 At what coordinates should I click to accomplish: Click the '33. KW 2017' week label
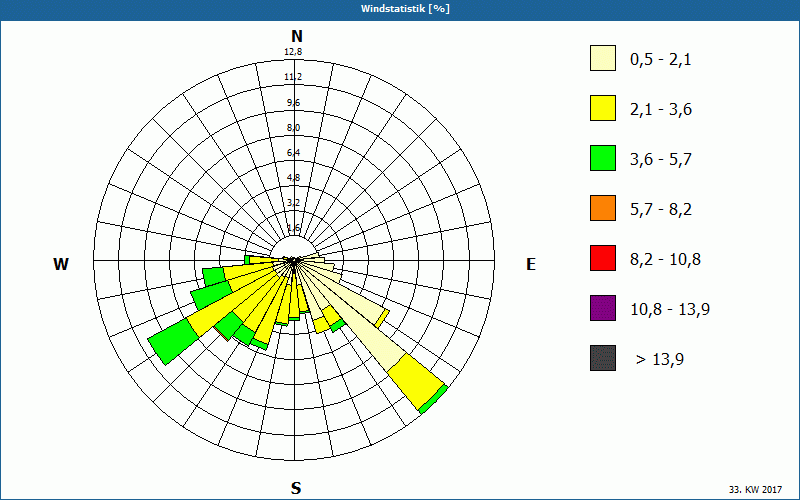coord(755,490)
